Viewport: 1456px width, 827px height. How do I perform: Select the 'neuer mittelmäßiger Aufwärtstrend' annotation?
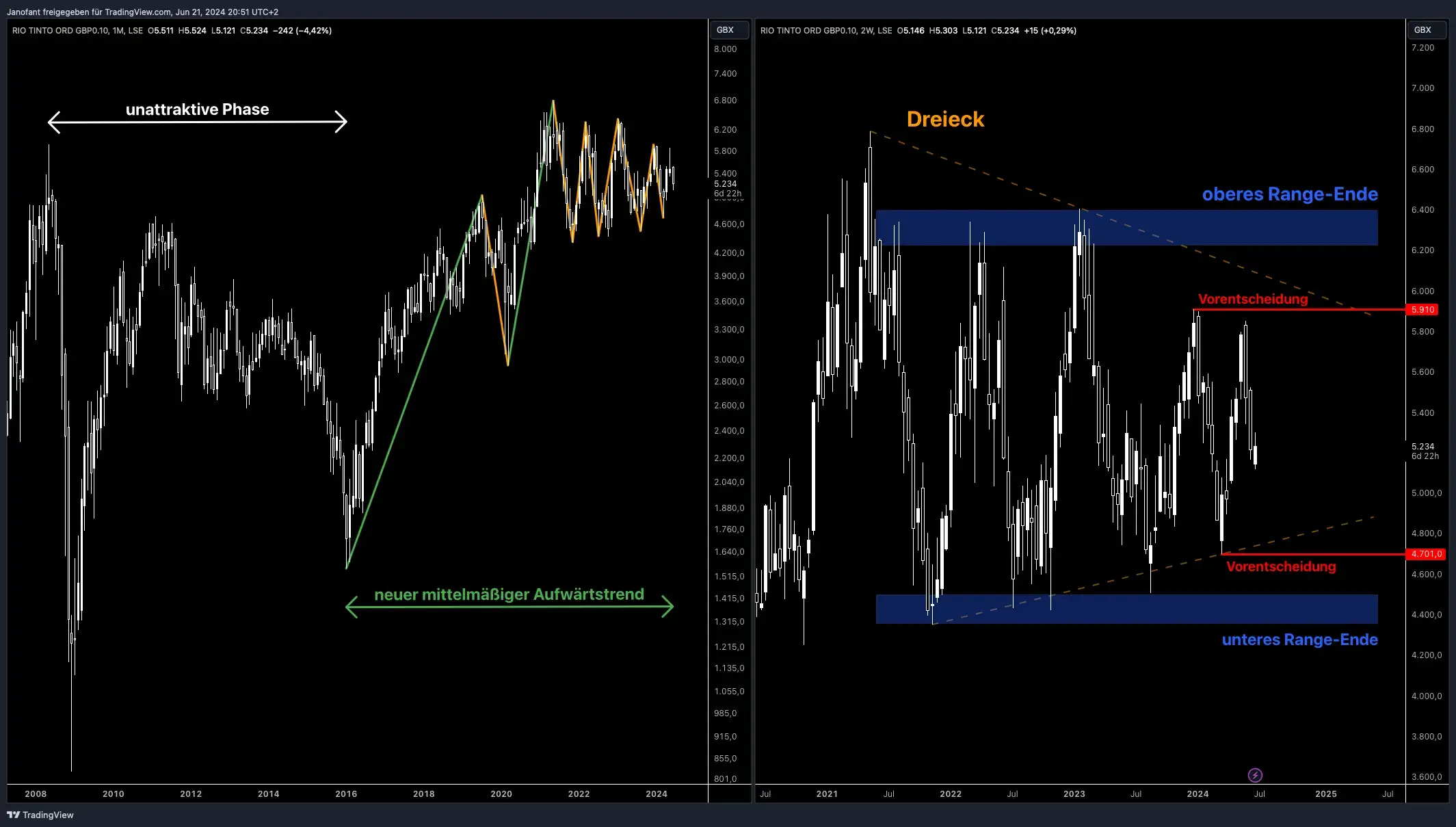[x=509, y=594]
